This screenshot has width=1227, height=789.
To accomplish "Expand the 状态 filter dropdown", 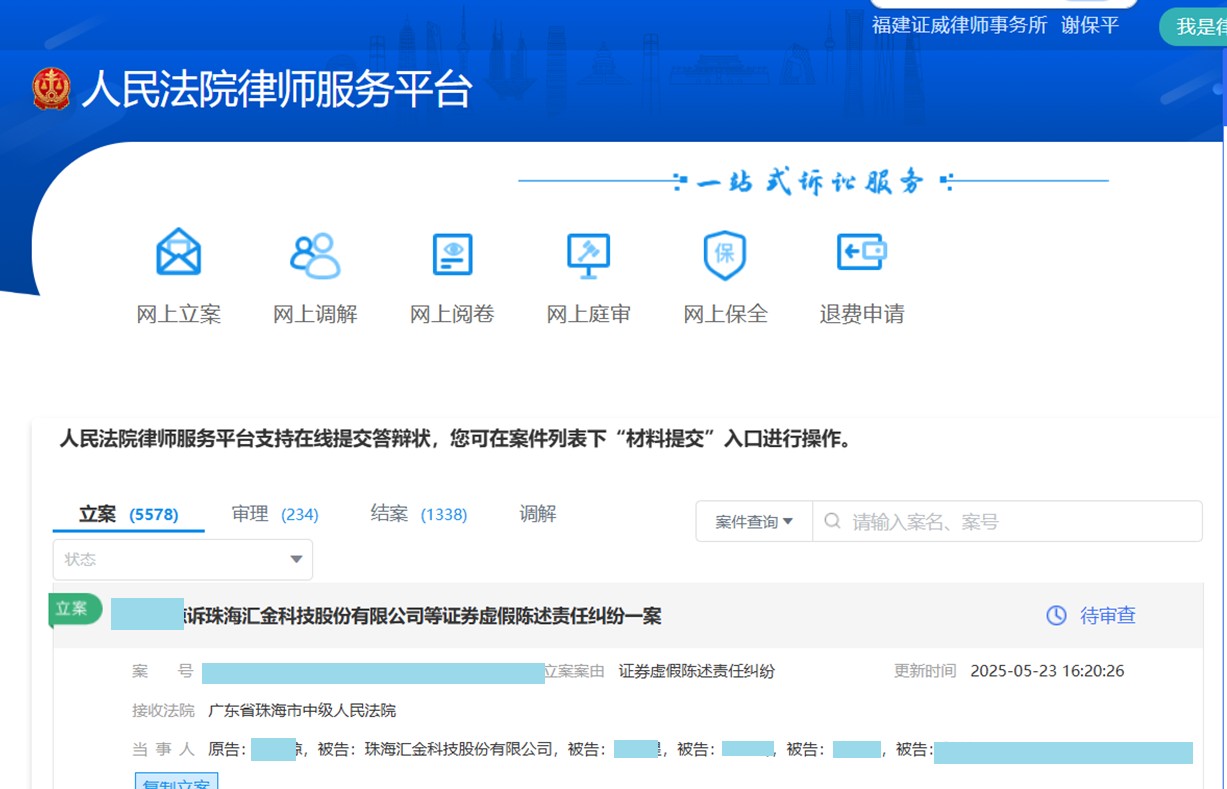I will (x=183, y=559).
